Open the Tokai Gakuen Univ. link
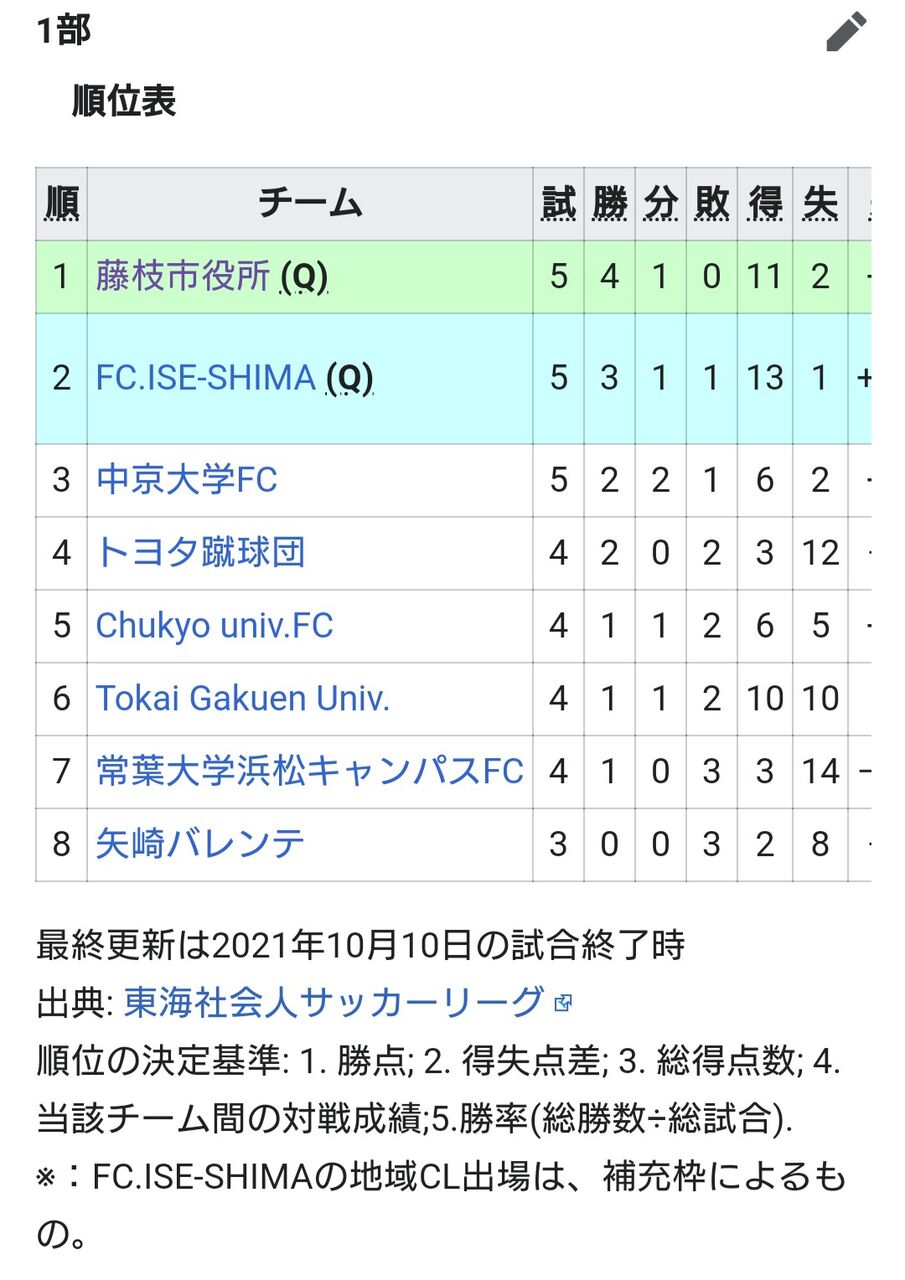Image resolution: width=905 pixels, height=1280 pixels. (242, 698)
